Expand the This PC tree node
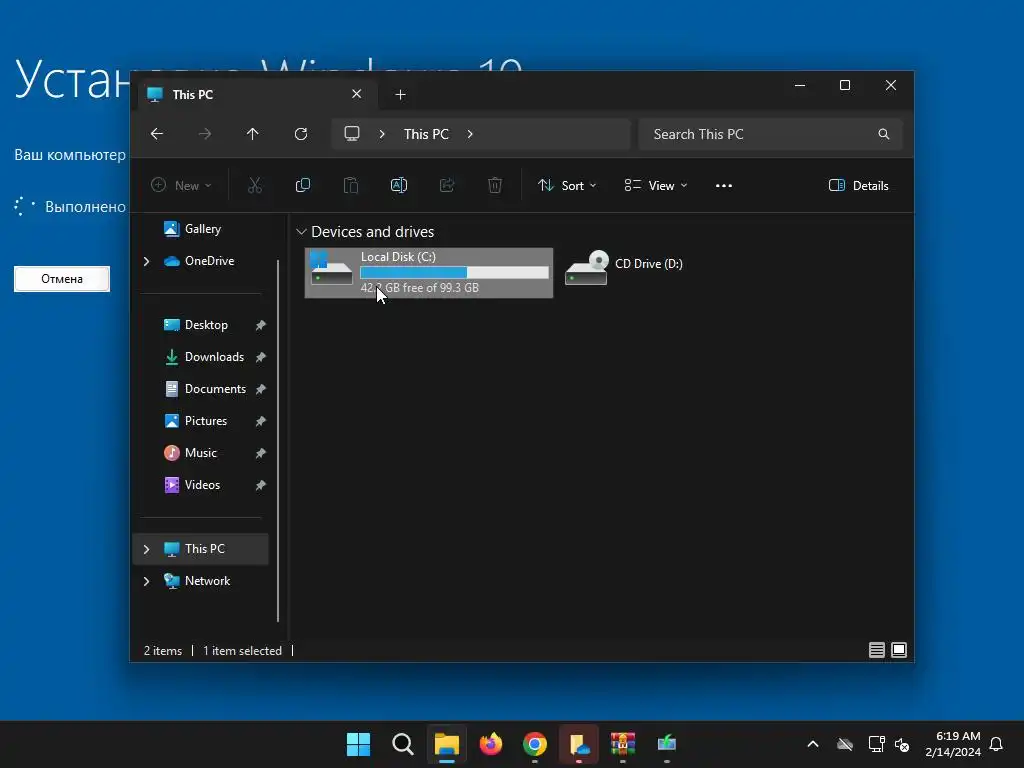Viewport: 1024px width, 768px height. [x=146, y=549]
